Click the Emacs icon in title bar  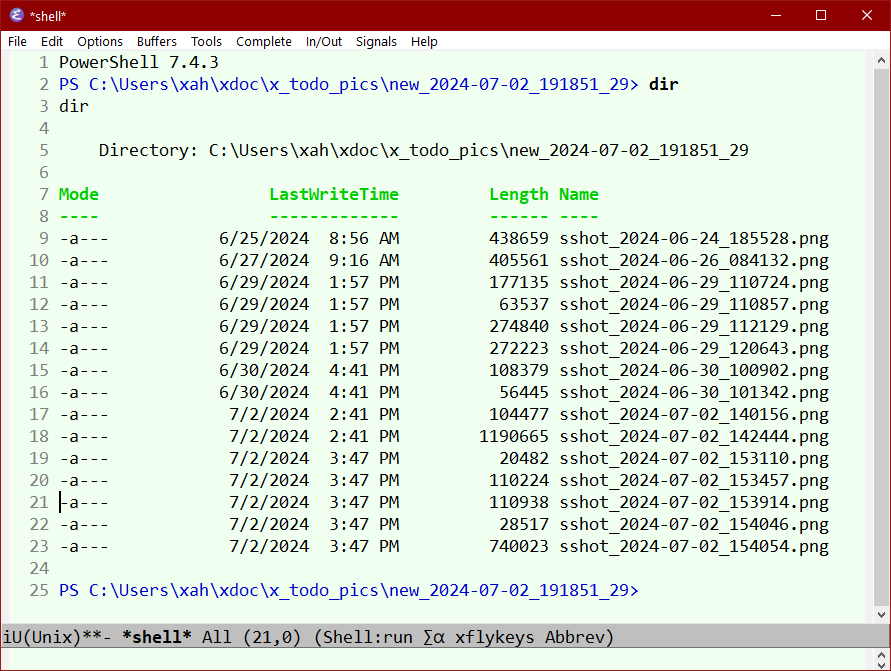pos(16,15)
